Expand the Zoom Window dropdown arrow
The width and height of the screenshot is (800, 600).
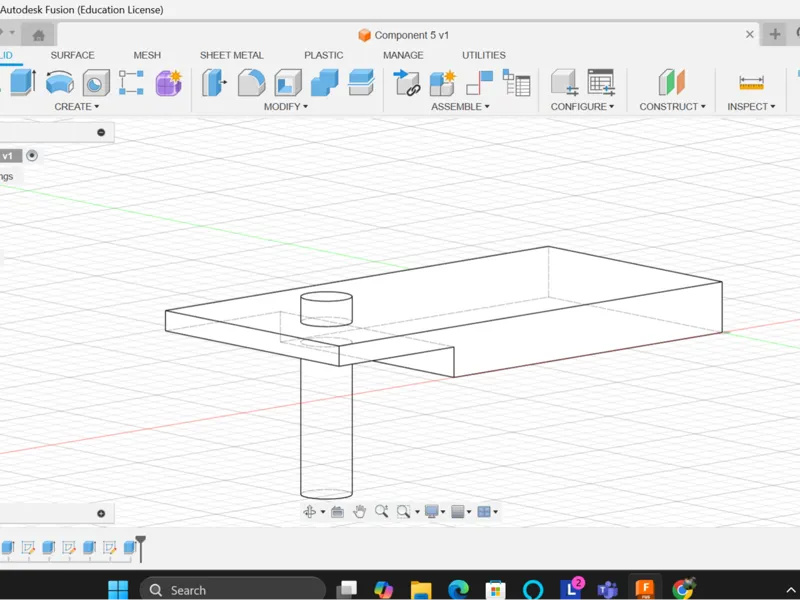[417, 512]
